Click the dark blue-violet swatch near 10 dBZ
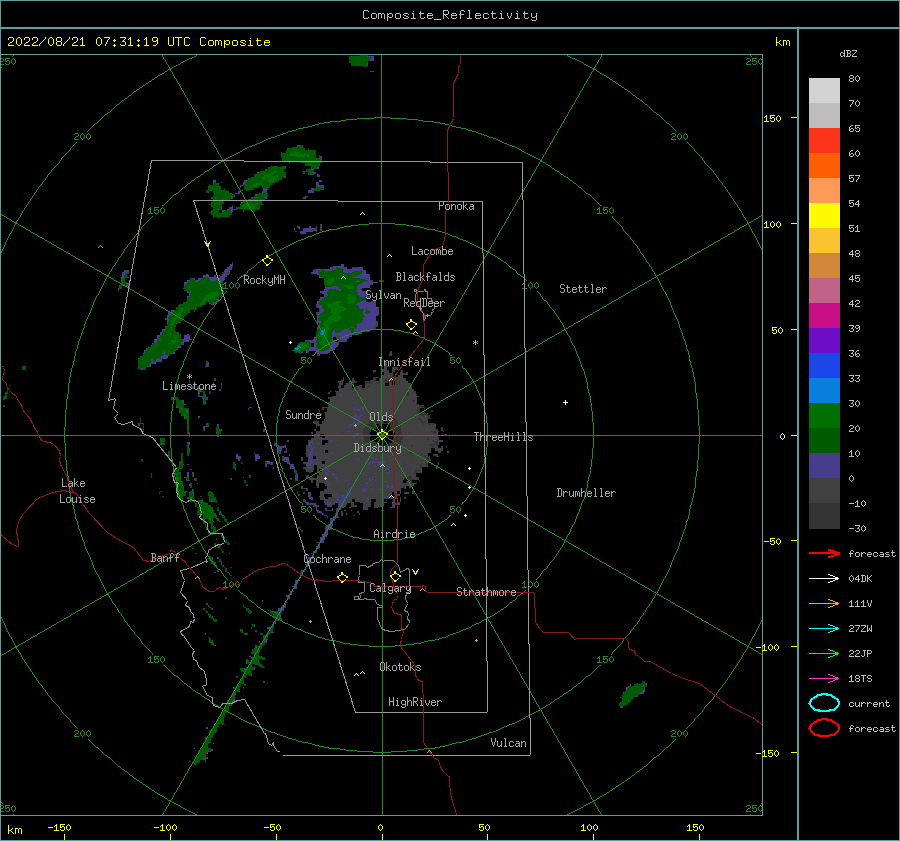 point(824,465)
